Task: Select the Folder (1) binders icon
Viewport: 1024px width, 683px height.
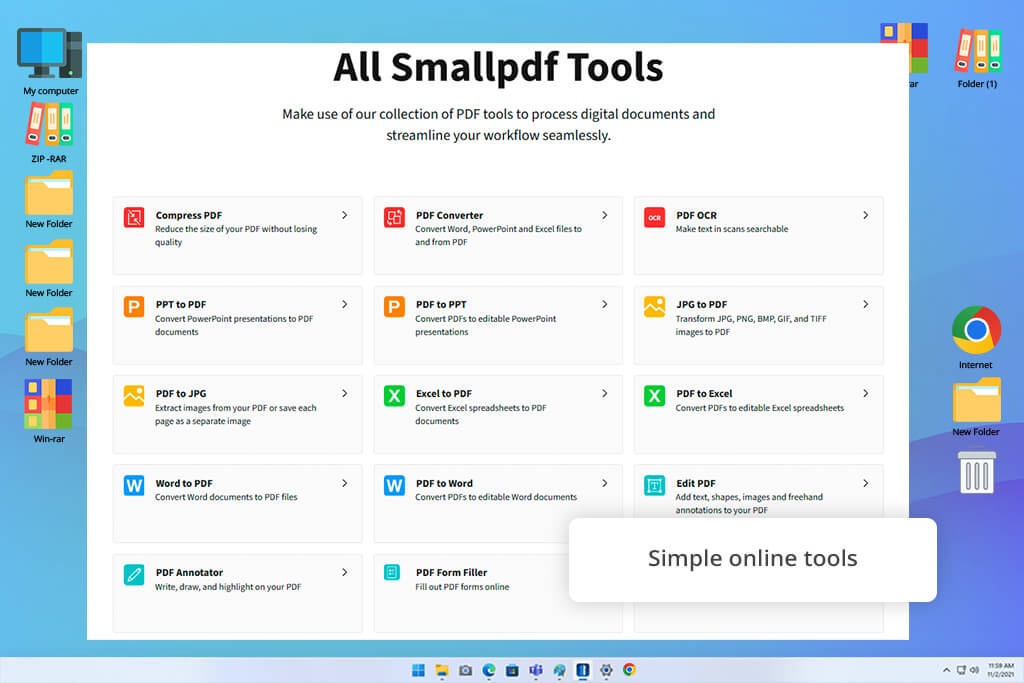Action: coord(977,57)
